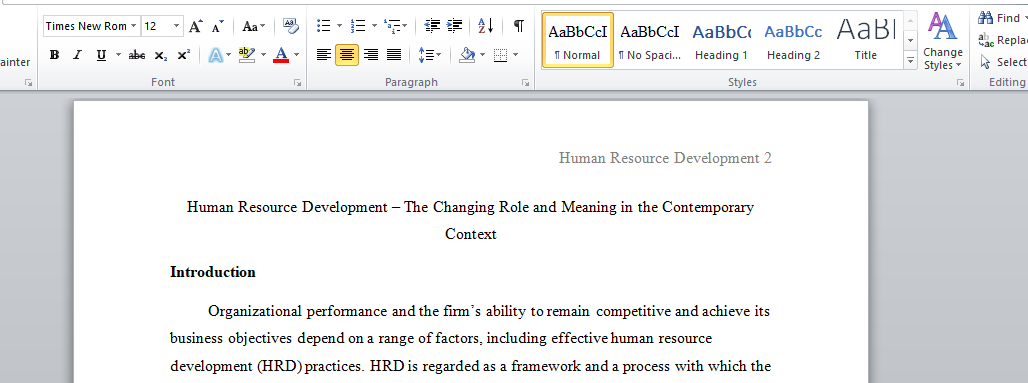Open the Clipboard dialog launcher
1028x383 pixels.
tap(29, 83)
